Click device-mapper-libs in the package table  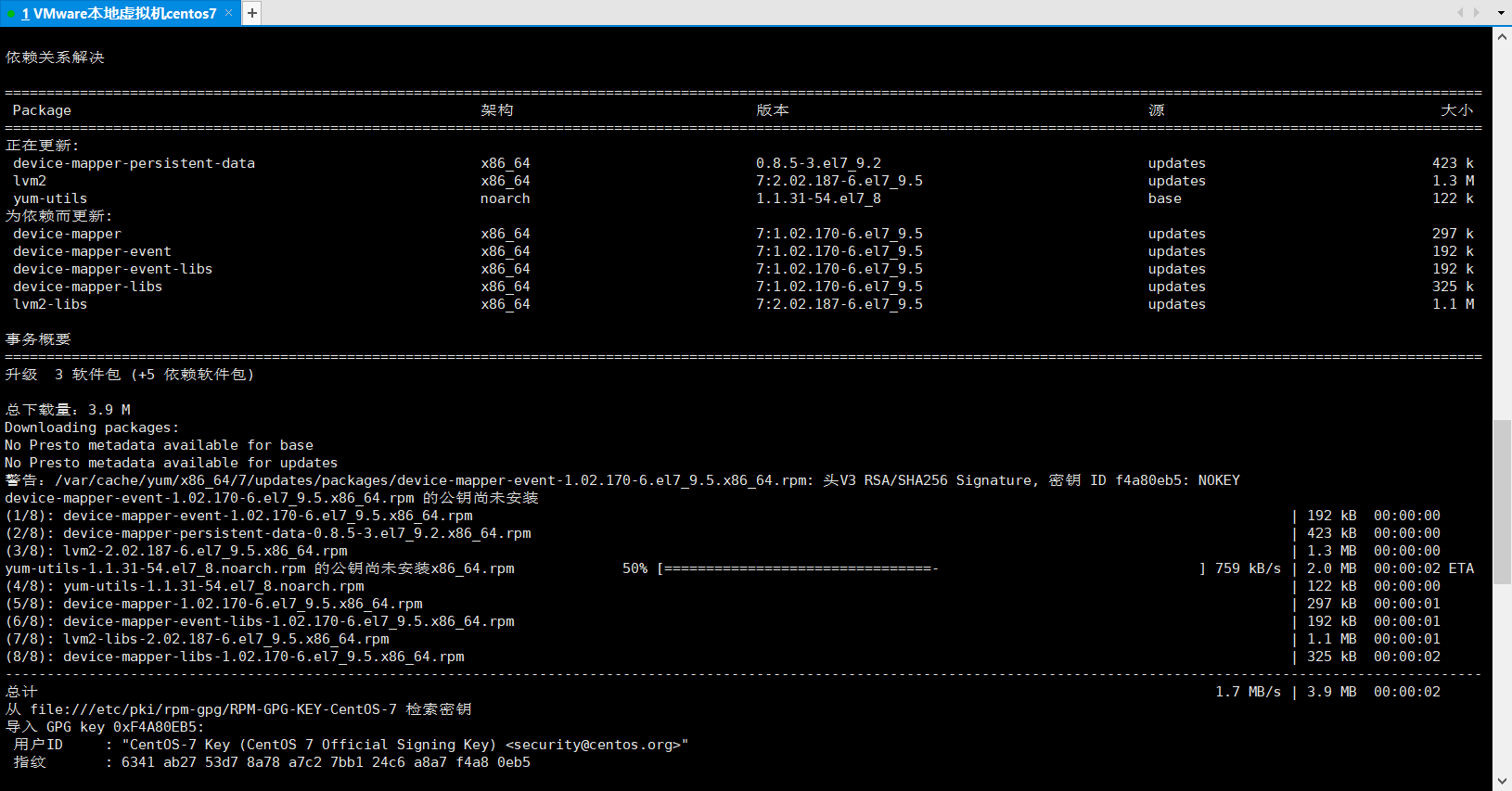tap(87, 287)
